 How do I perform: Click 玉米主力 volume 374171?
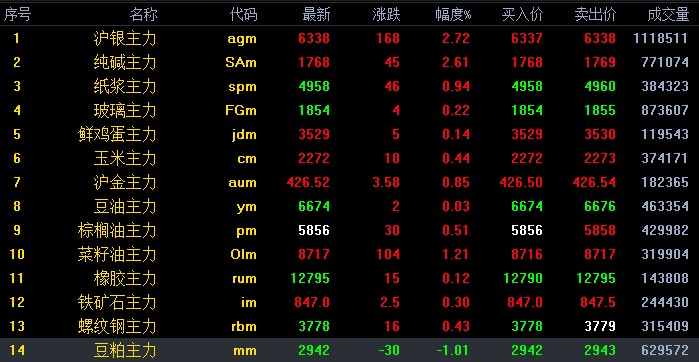[x=665, y=158]
